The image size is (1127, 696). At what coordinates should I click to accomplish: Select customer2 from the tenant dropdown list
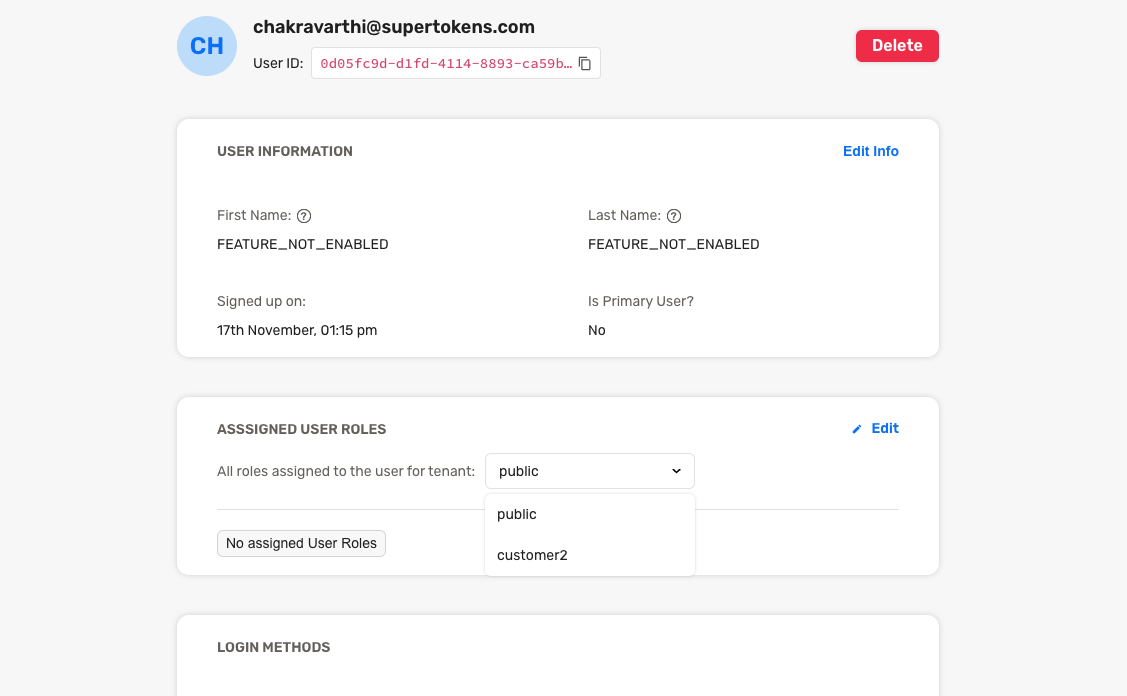532,555
